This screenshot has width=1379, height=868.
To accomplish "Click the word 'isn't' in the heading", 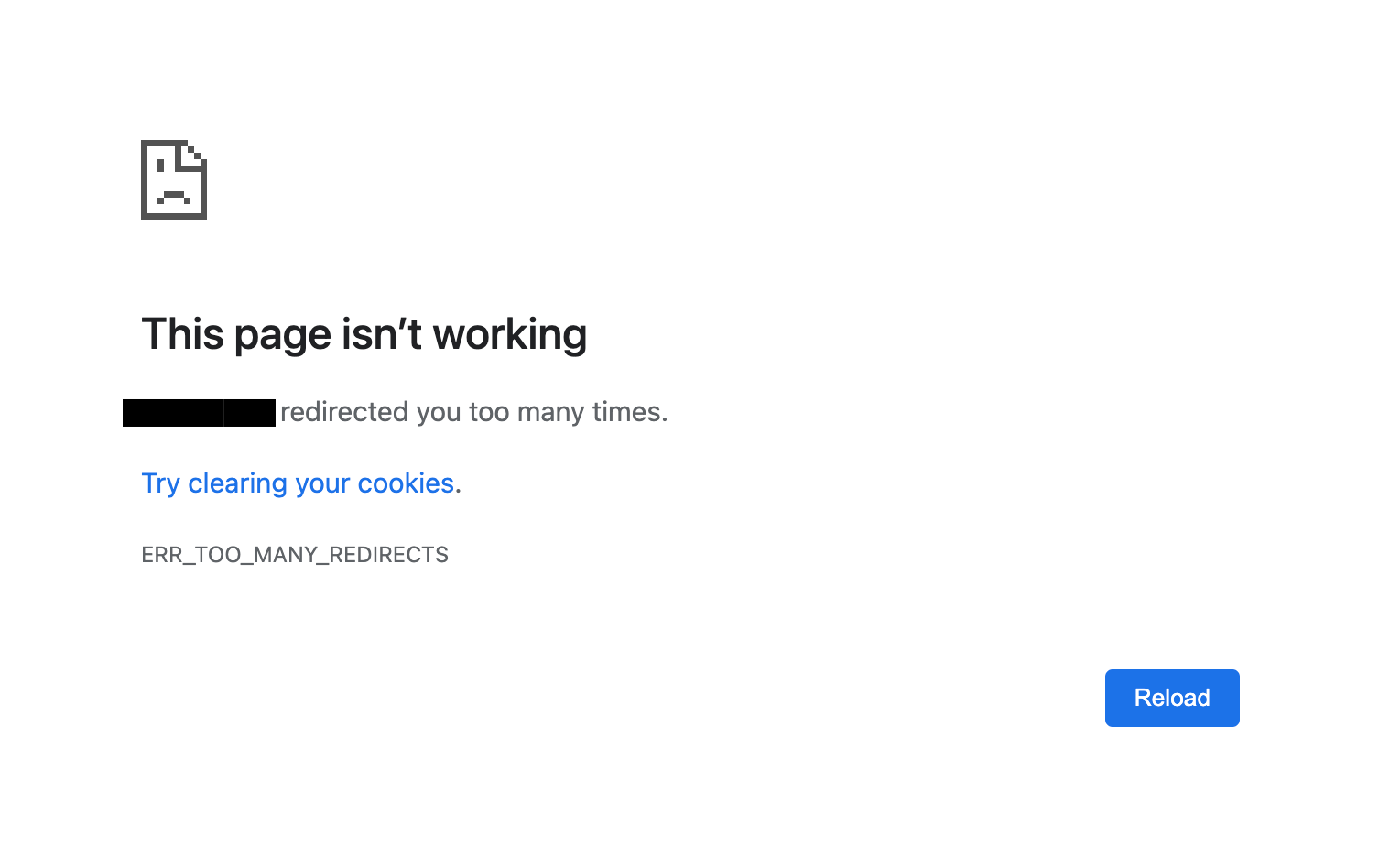I will pyautogui.click(x=381, y=334).
